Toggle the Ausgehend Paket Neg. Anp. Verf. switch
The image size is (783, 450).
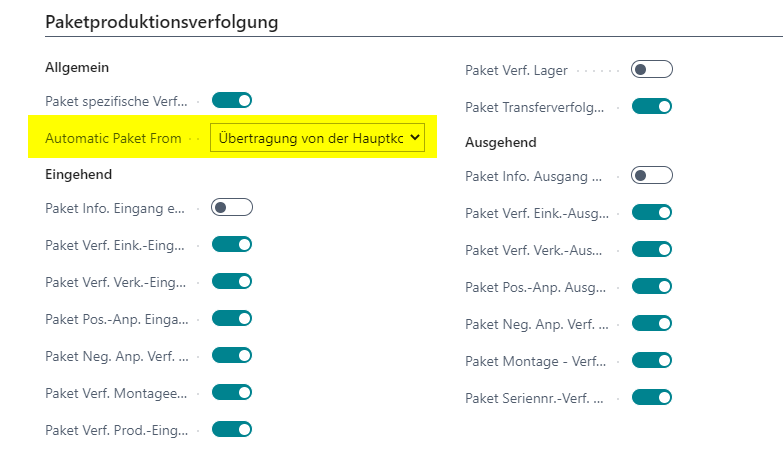coord(652,323)
